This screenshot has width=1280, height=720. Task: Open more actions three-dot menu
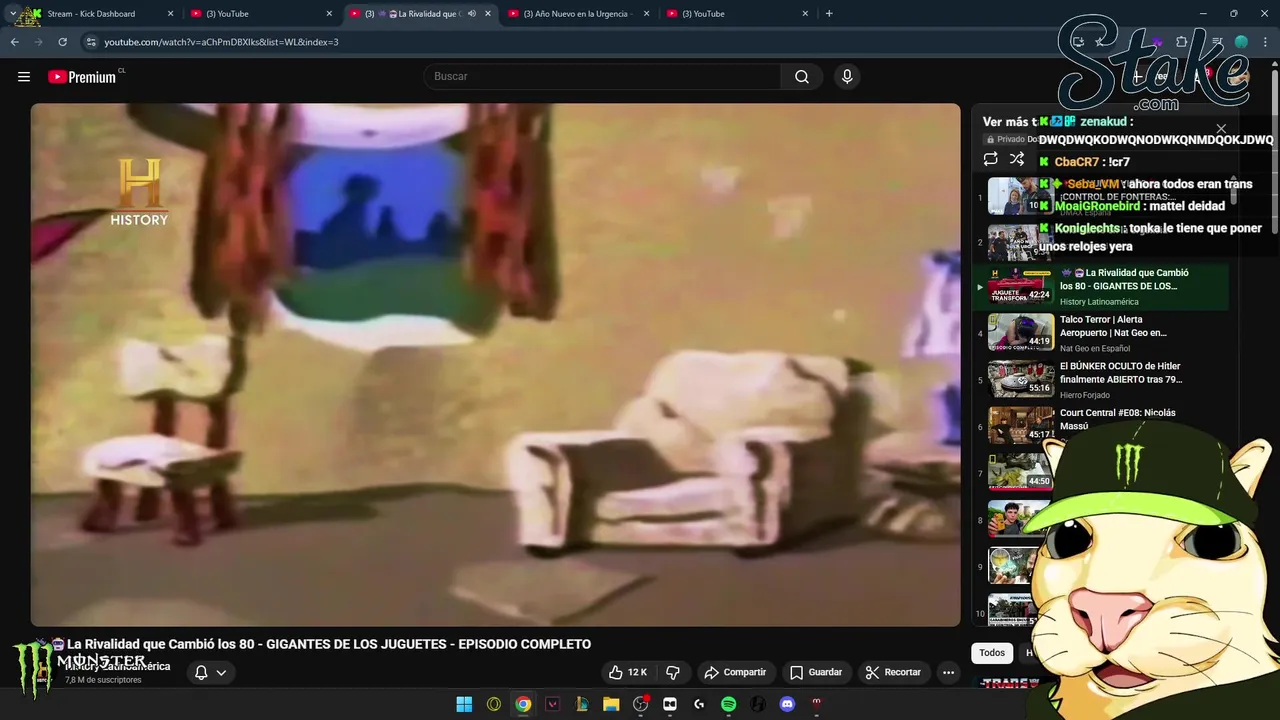[x=948, y=672]
